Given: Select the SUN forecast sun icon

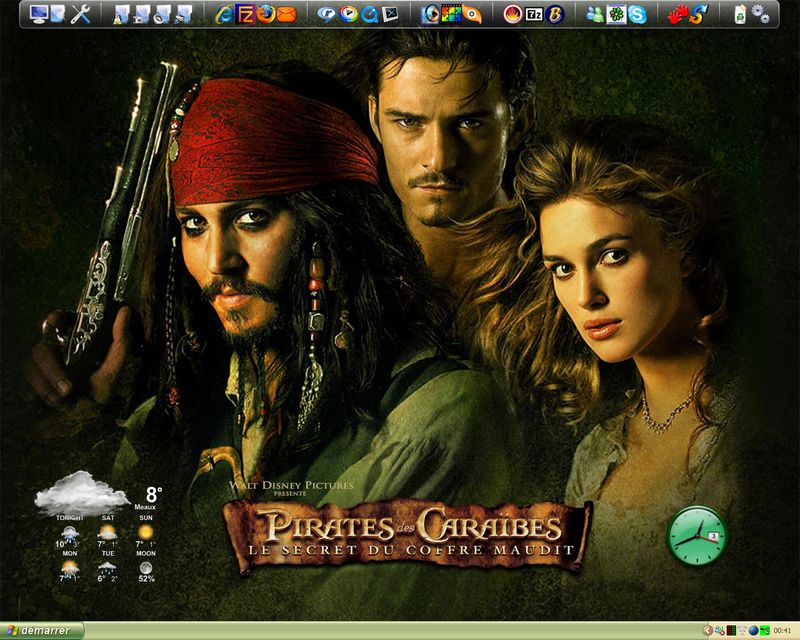Looking at the screenshot, I should click(x=146, y=532).
